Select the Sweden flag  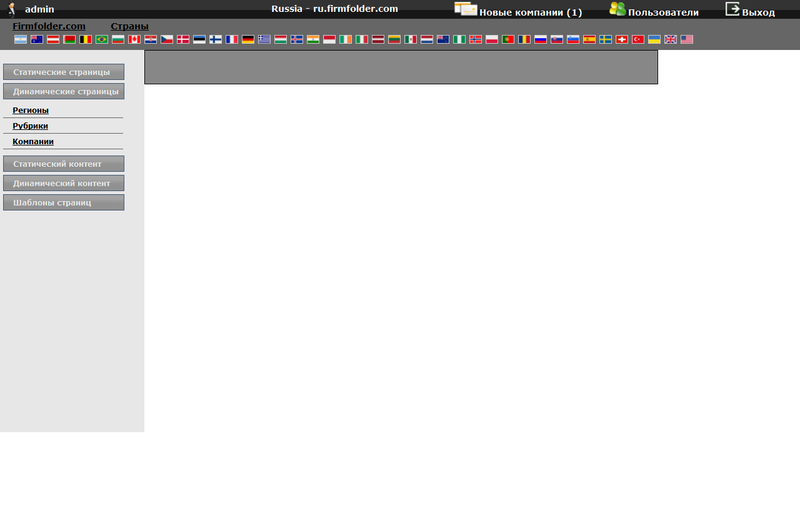(x=606, y=39)
